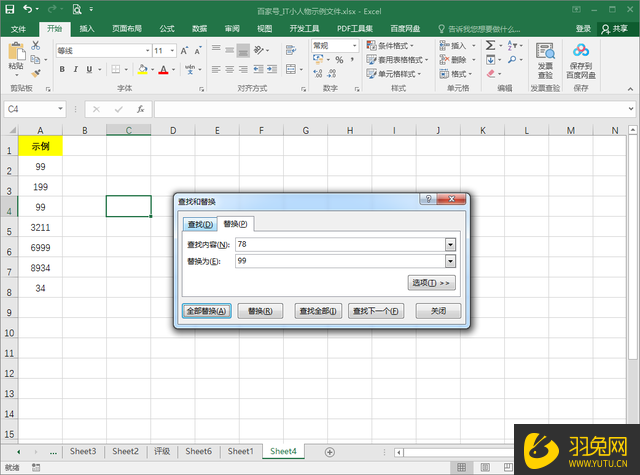Click the Center align icon
Screen dimensions: 640x475
click(x=230, y=69)
